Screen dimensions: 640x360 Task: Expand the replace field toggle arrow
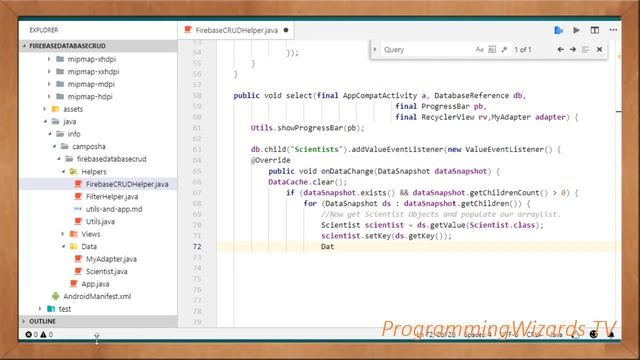pyautogui.click(x=375, y=49)
